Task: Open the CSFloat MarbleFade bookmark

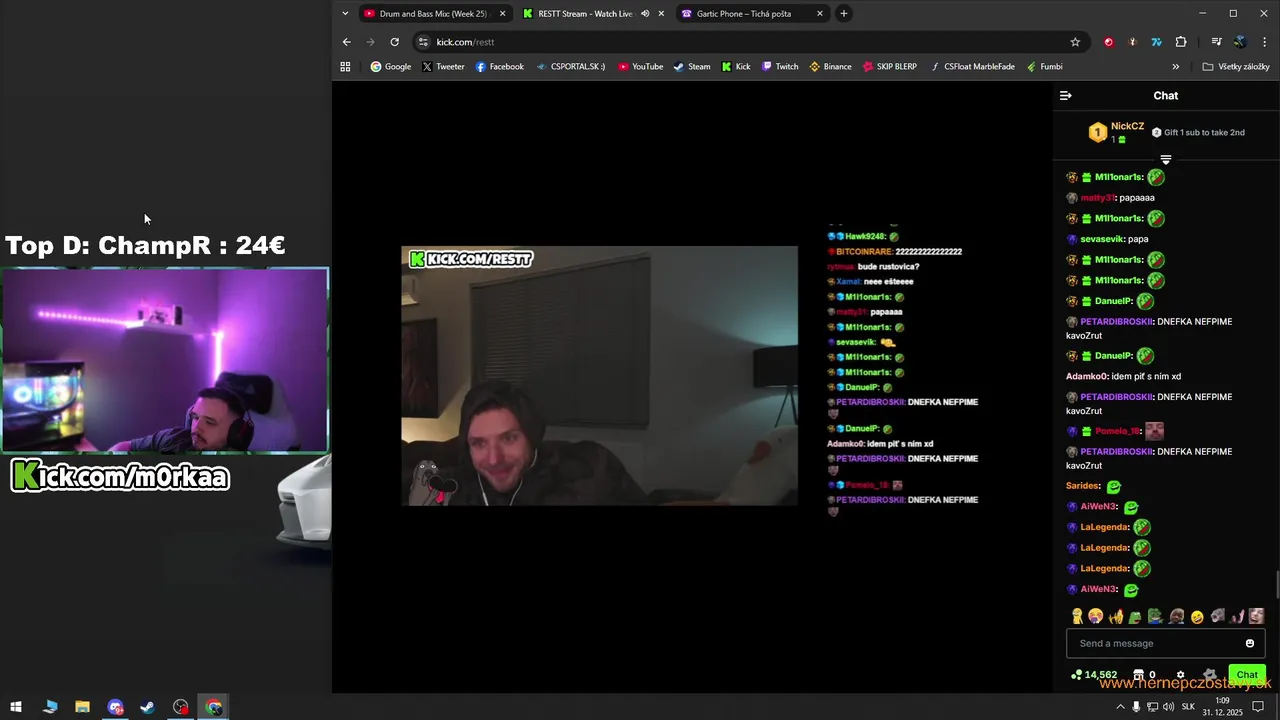Action: click(971, 67)
